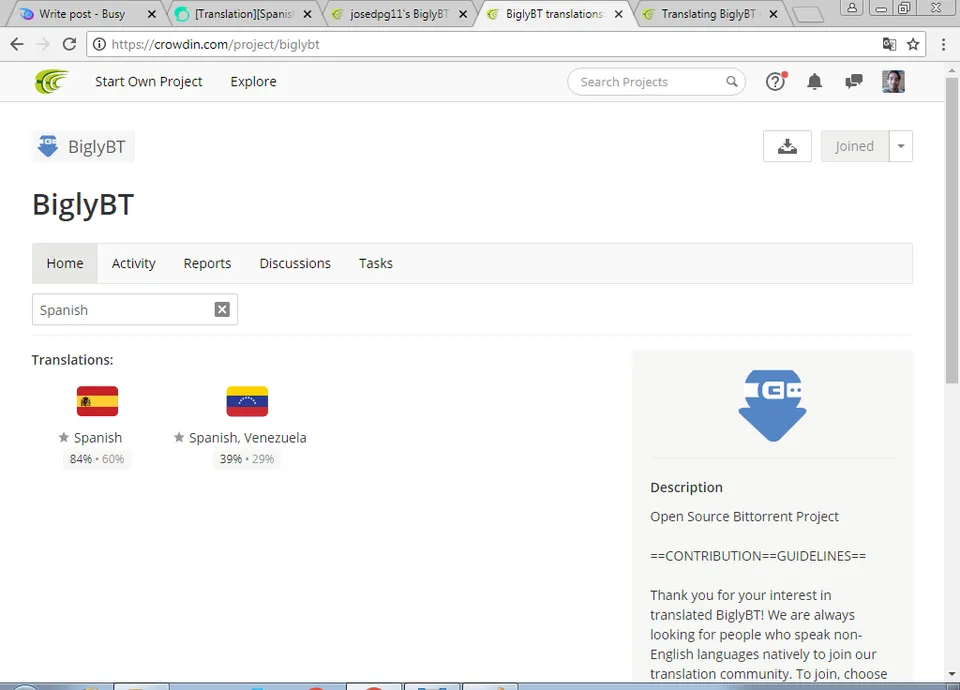Close the josedpg11's BiglyBT tab
Screen dimensions: 960x690
463,14
